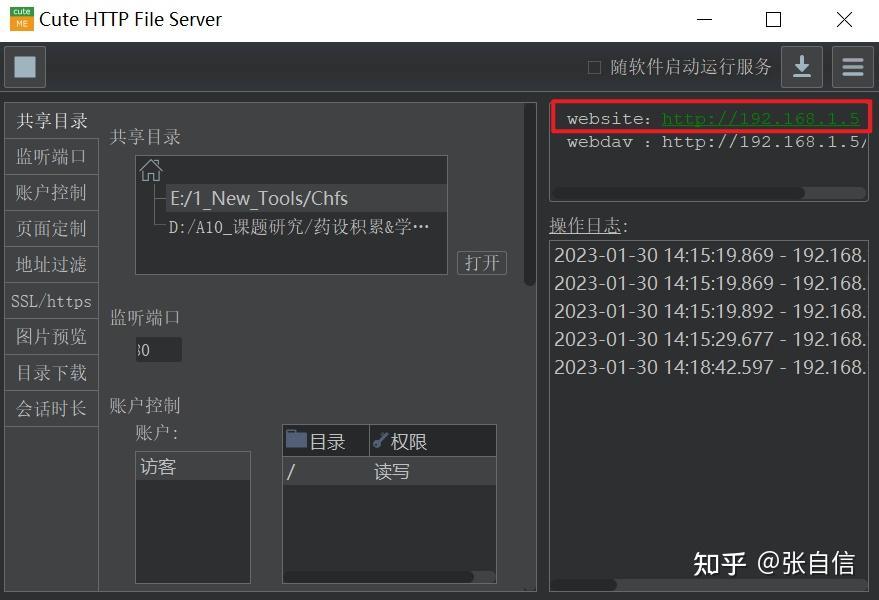This screenshot has height=600, width=879.
Task: Click the horizontal scrollbar under the website address box
Action: click(x=679, y=193)
